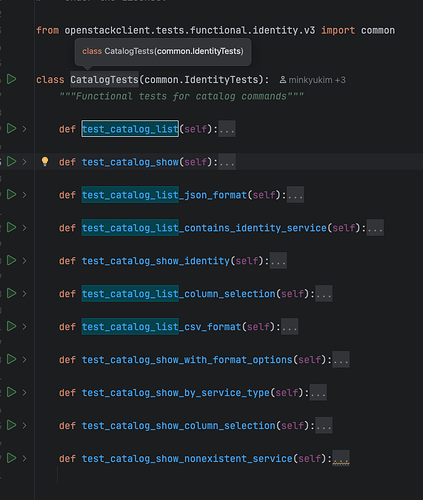This screenshot has height=500, width=423.
Task: Click the yellow lightbulb intention icon
Action: coord(45,162)
